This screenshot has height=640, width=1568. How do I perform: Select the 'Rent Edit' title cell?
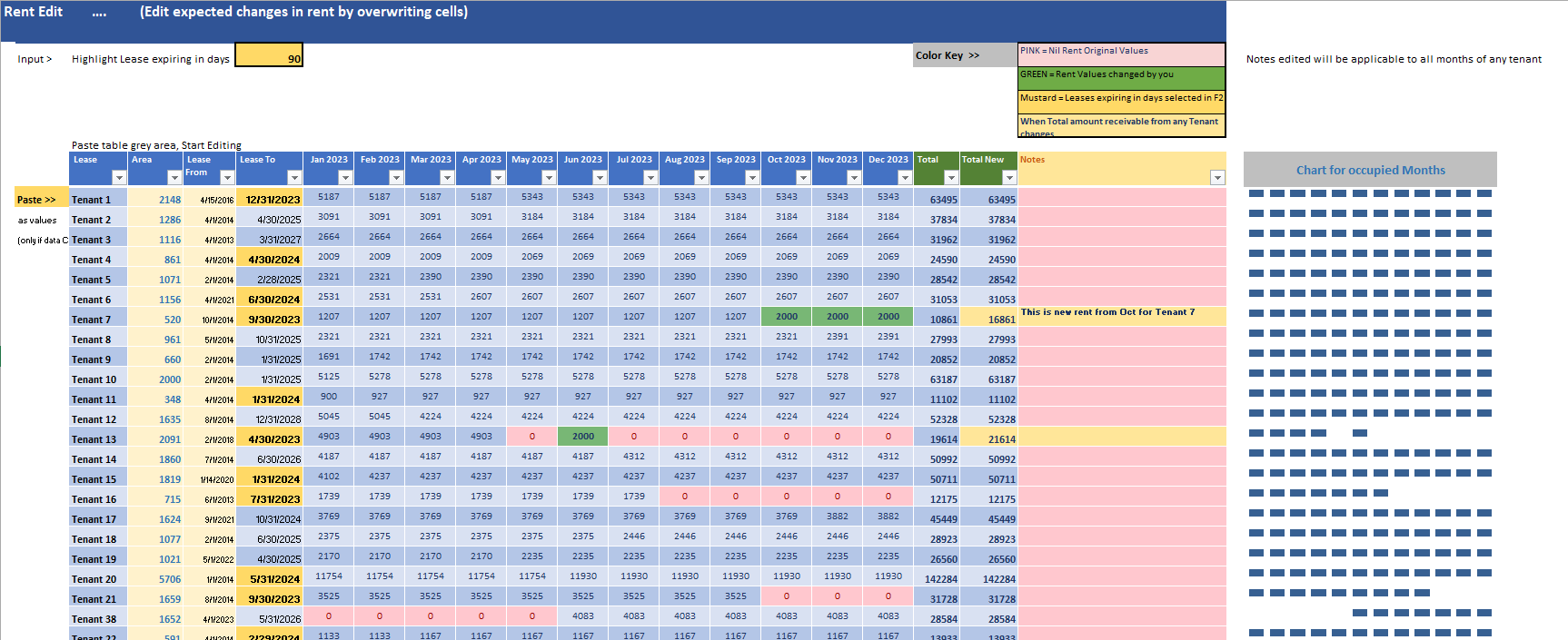(34, 12)
